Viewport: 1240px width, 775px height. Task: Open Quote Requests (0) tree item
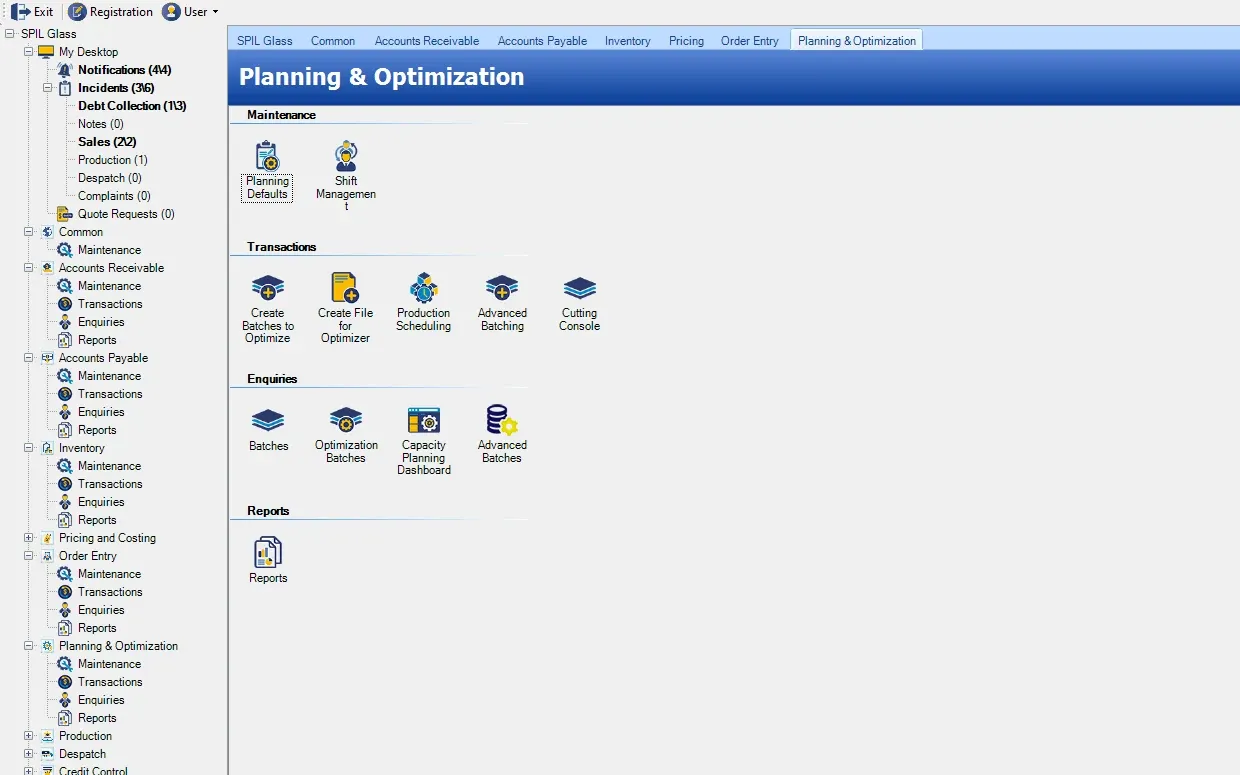pyautogui.click(x=126, y=214)
